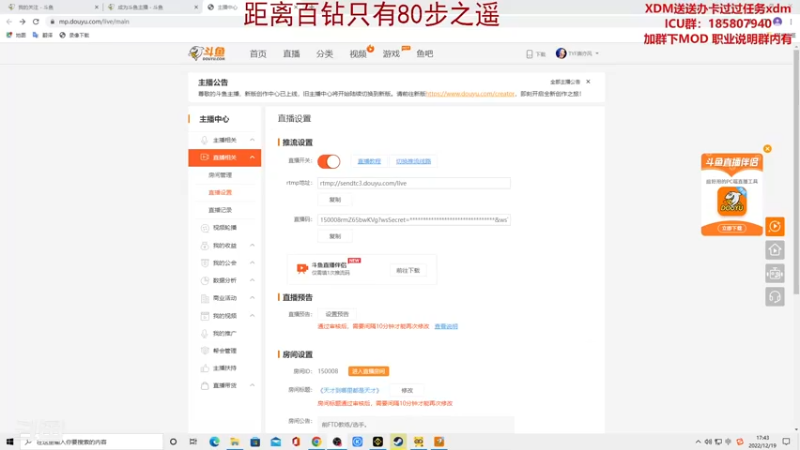Open the 查看说明 link
Screen dimensions: 800x450
click(x=446, y=327)
